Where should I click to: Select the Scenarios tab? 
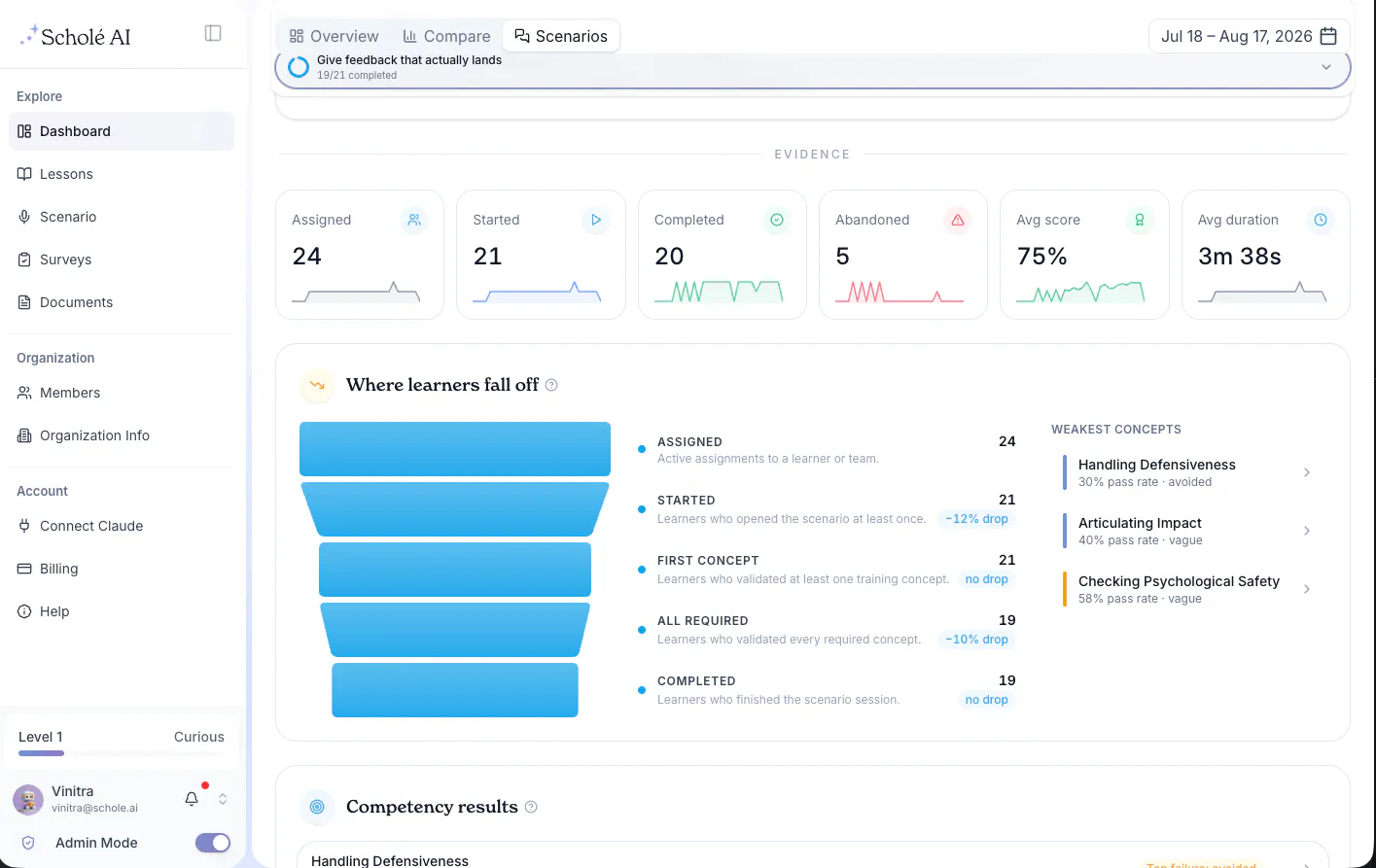click(x=561, y=36)
